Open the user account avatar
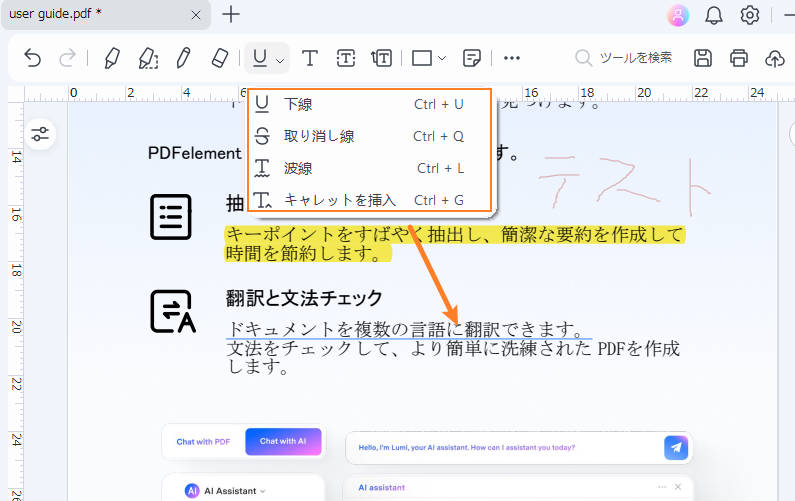 [678, 15]
